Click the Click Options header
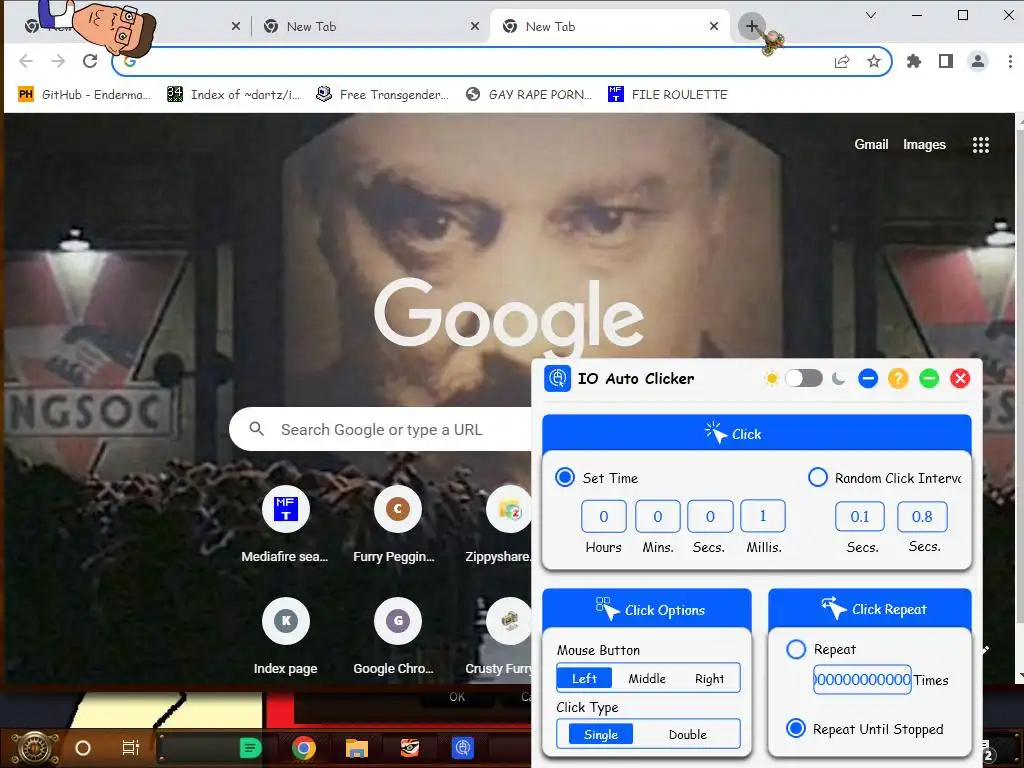 [647, 609]
